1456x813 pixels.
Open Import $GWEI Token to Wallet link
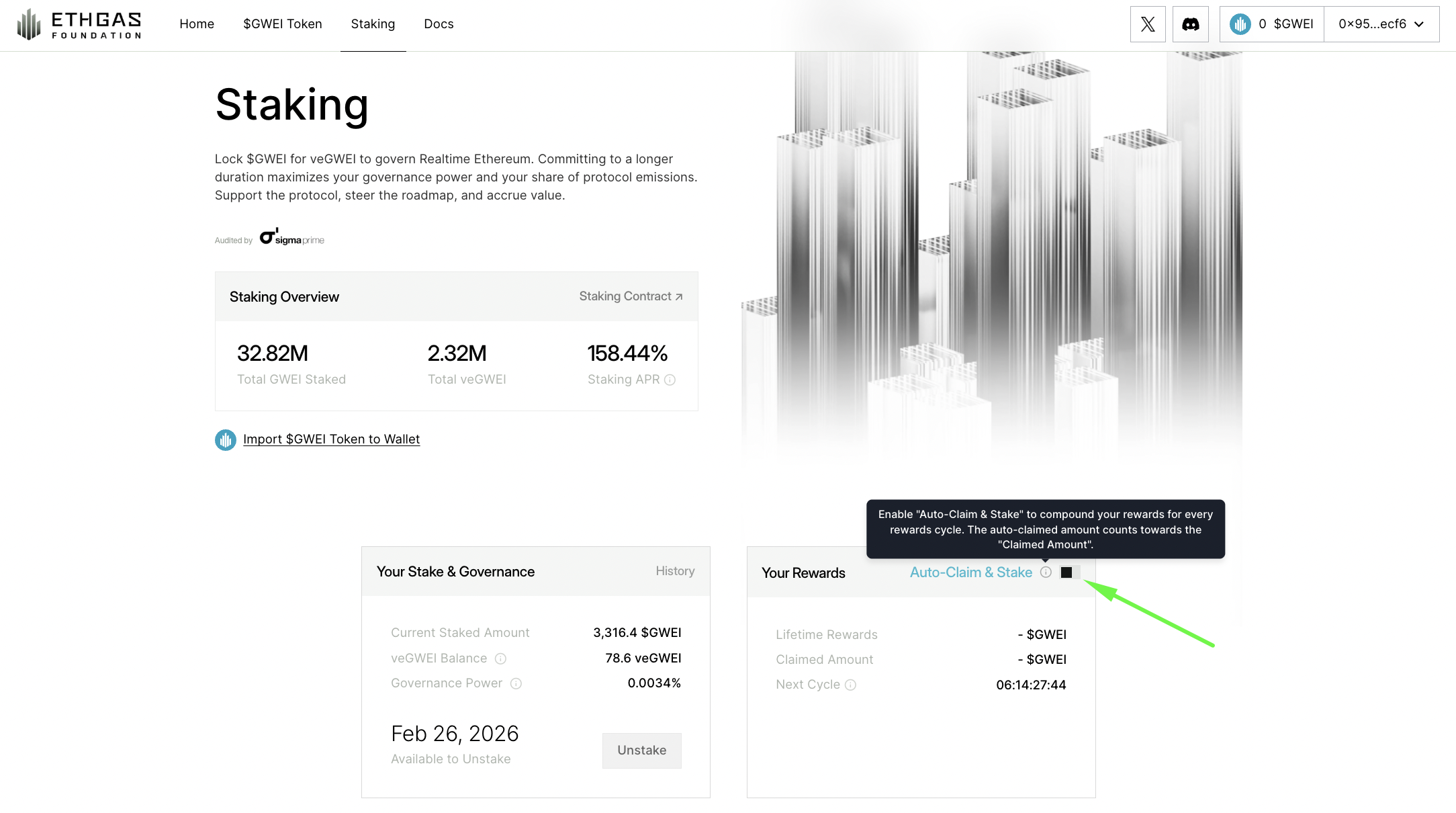click(331, 439)
